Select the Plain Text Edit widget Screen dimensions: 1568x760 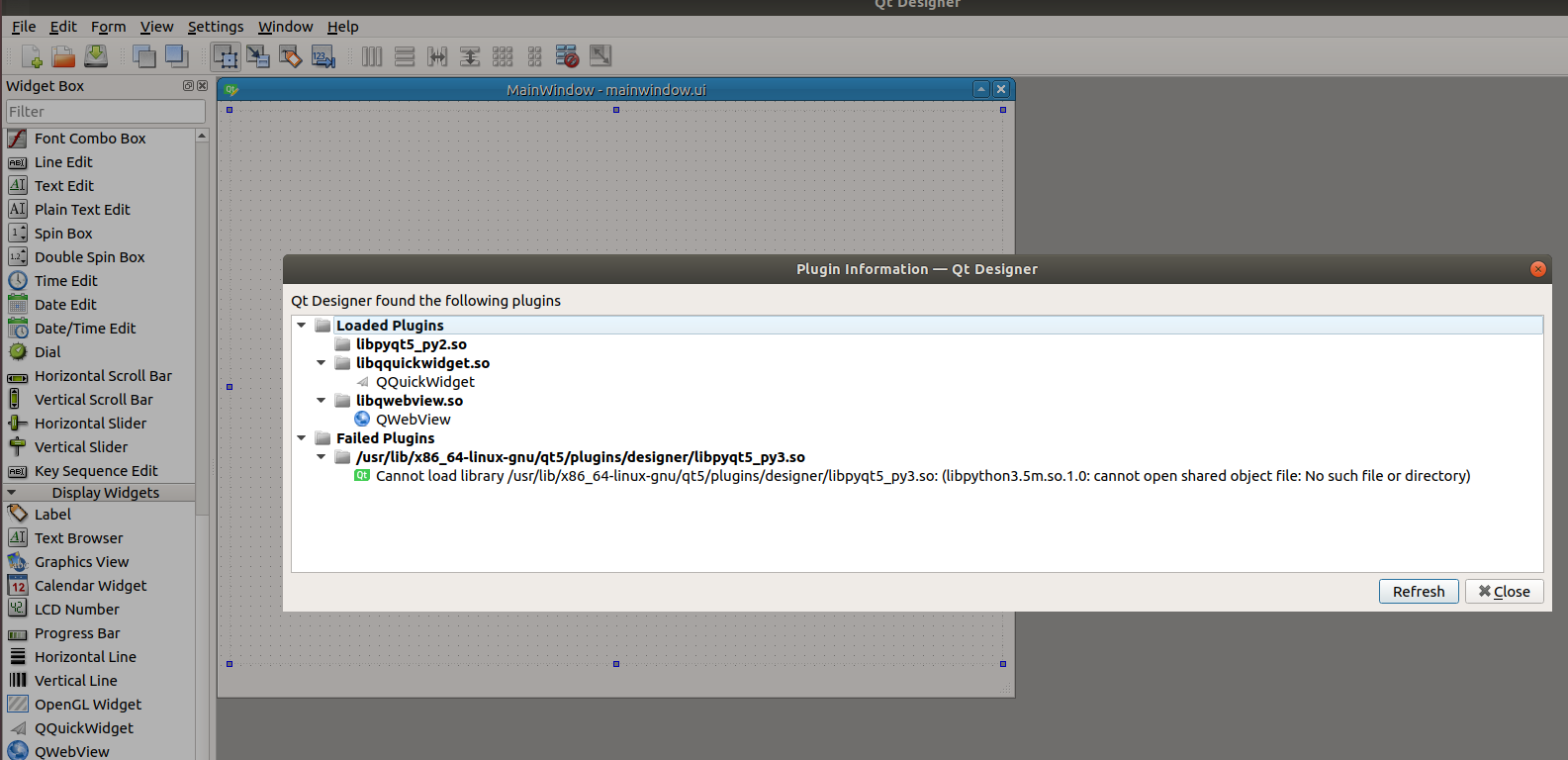pos(82,210)
